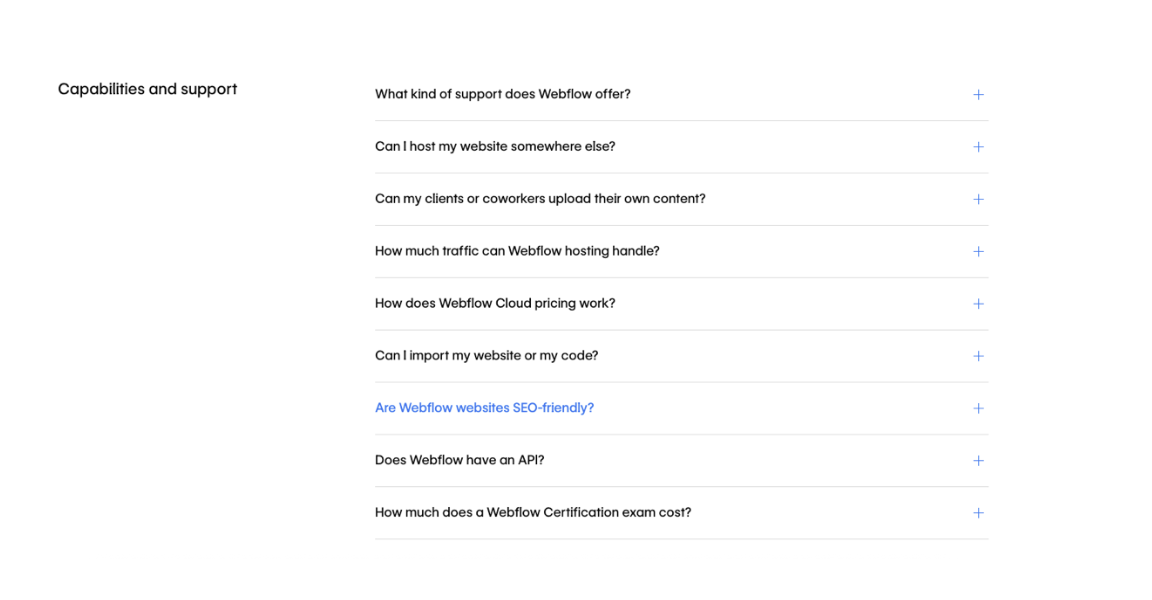This screenshot has width=1152, height=600.
Task: Expand 'How much does a Webflow Certification exam cost?'
Action: (x=533, y=513)
